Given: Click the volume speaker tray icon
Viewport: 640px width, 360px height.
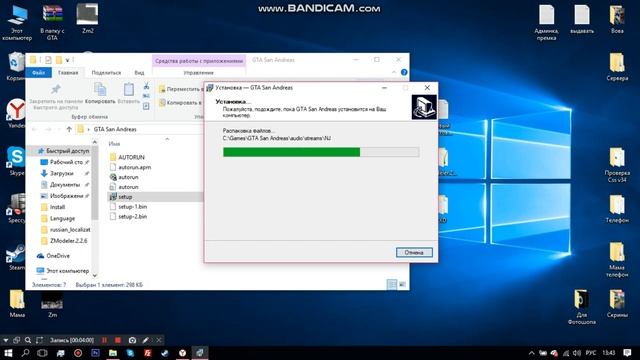Looking at the screenshot, I should pos(577,353).
